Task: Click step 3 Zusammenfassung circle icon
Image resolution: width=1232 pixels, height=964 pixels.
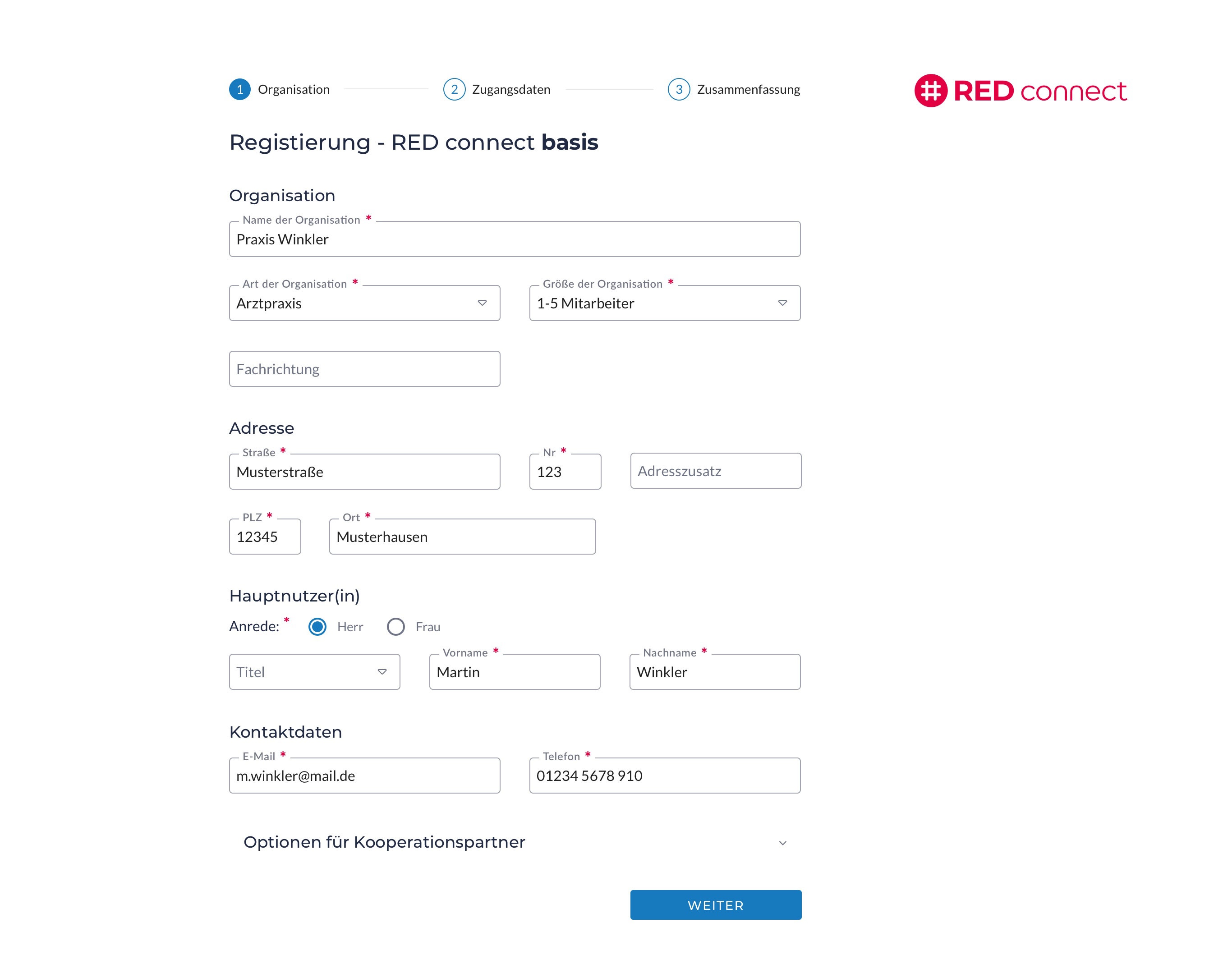Action: coord(678,89)
